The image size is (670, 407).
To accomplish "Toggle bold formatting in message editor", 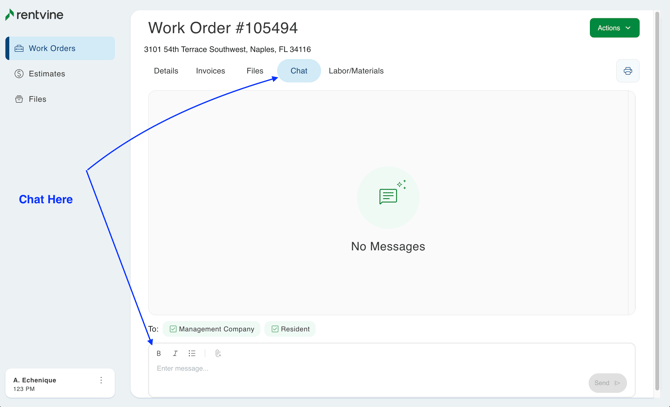I will [159, 353].
